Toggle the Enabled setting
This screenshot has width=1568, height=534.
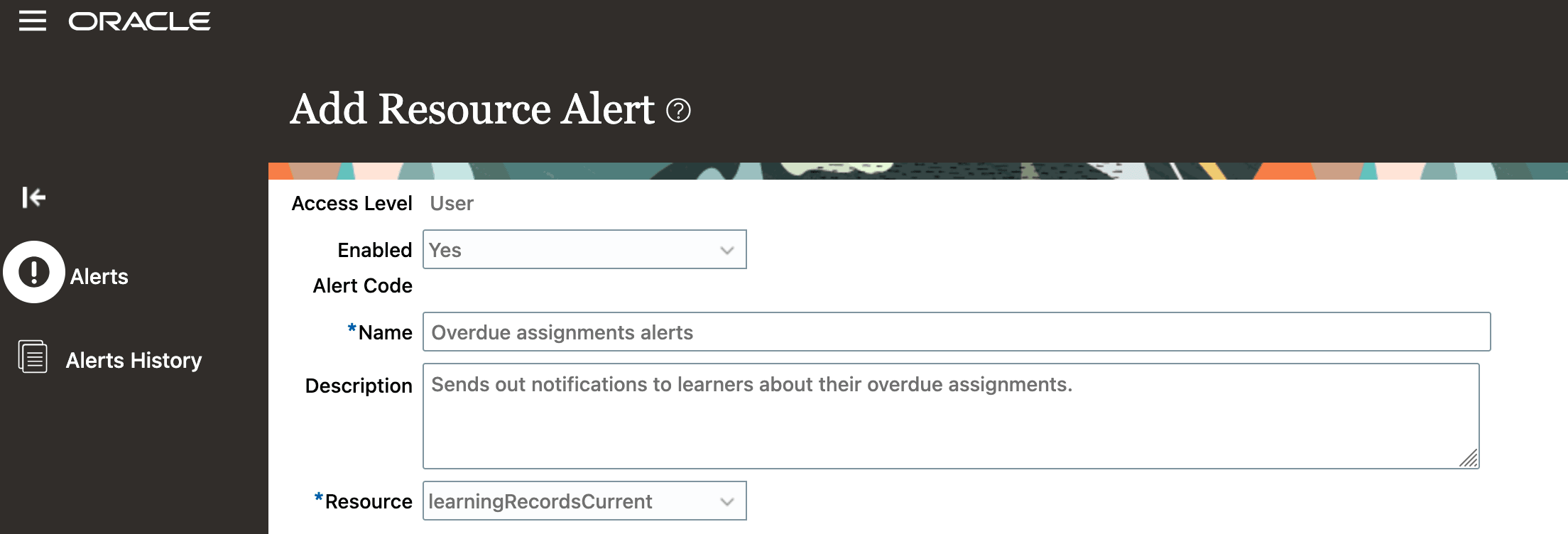coord(582,249)
